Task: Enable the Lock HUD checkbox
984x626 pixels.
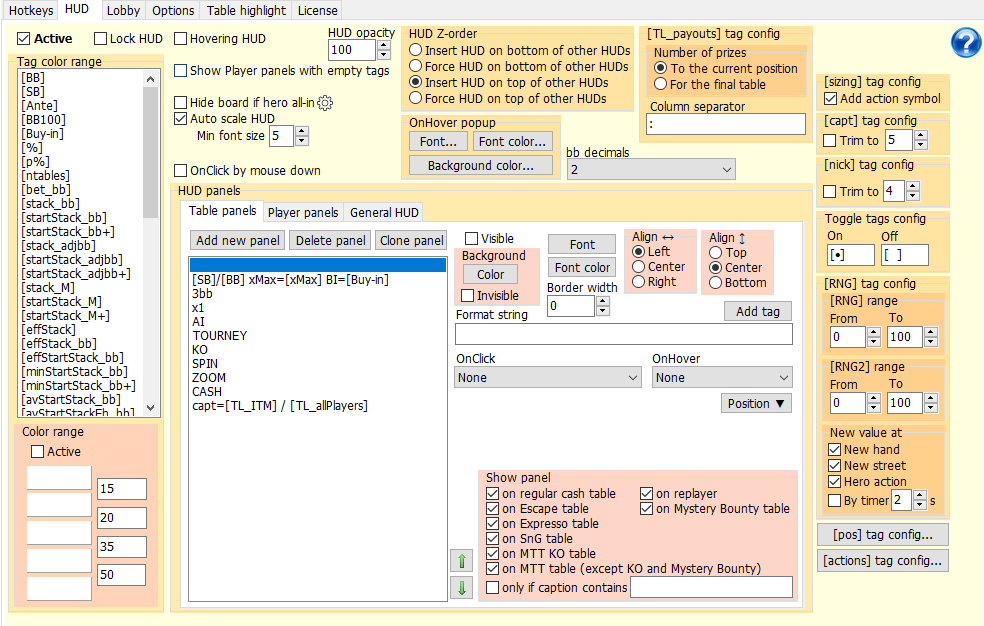Action: [x=101, y=39]
